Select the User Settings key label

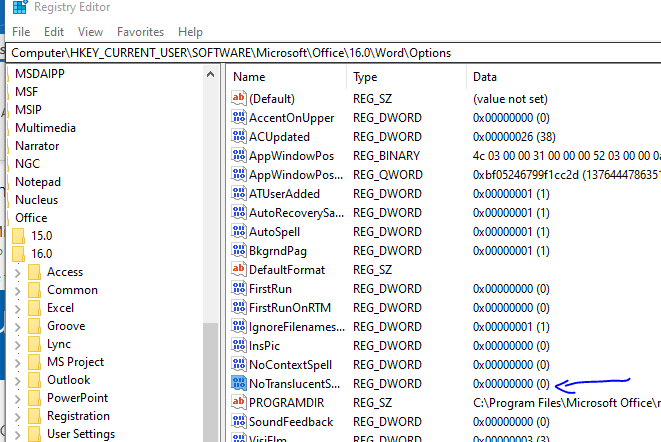pyautogui.click(x=81, y=434)
